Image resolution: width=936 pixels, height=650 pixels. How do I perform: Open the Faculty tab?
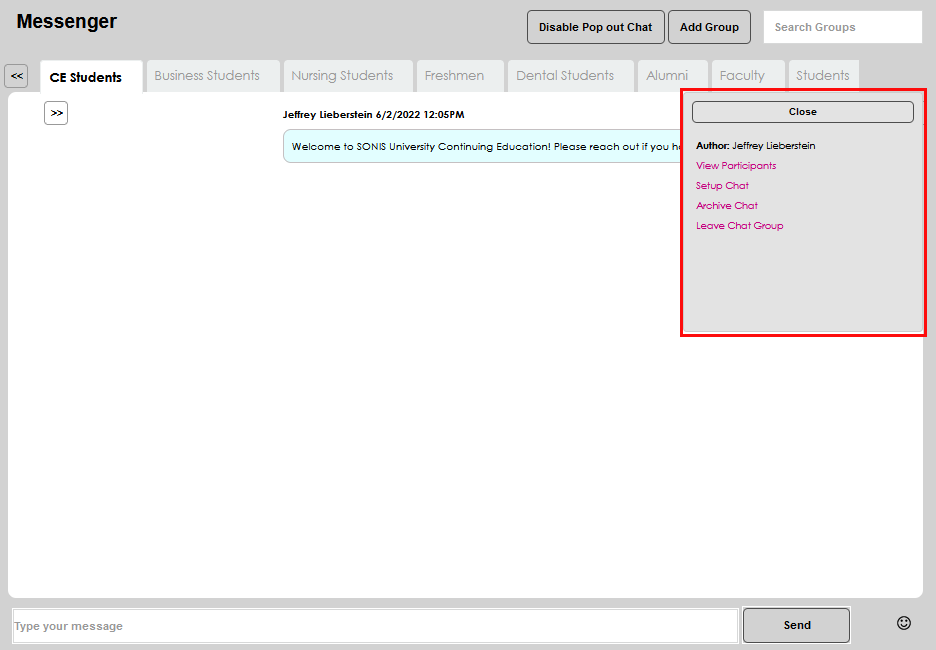coord(748,76)
